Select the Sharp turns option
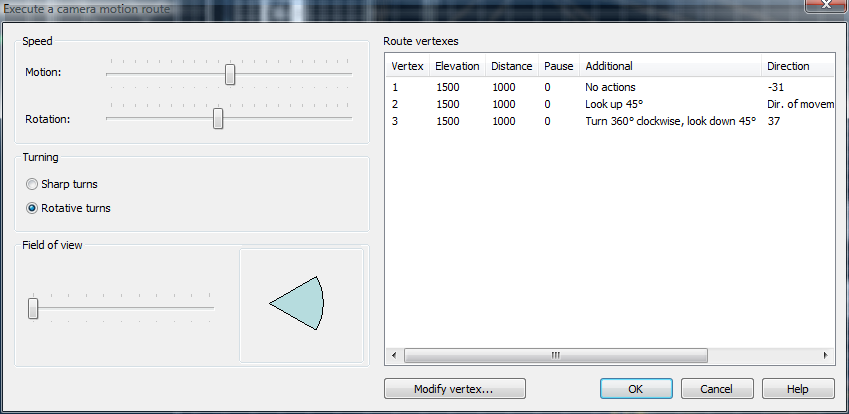The height and width of the screenshot is (414, 849). 33,184
